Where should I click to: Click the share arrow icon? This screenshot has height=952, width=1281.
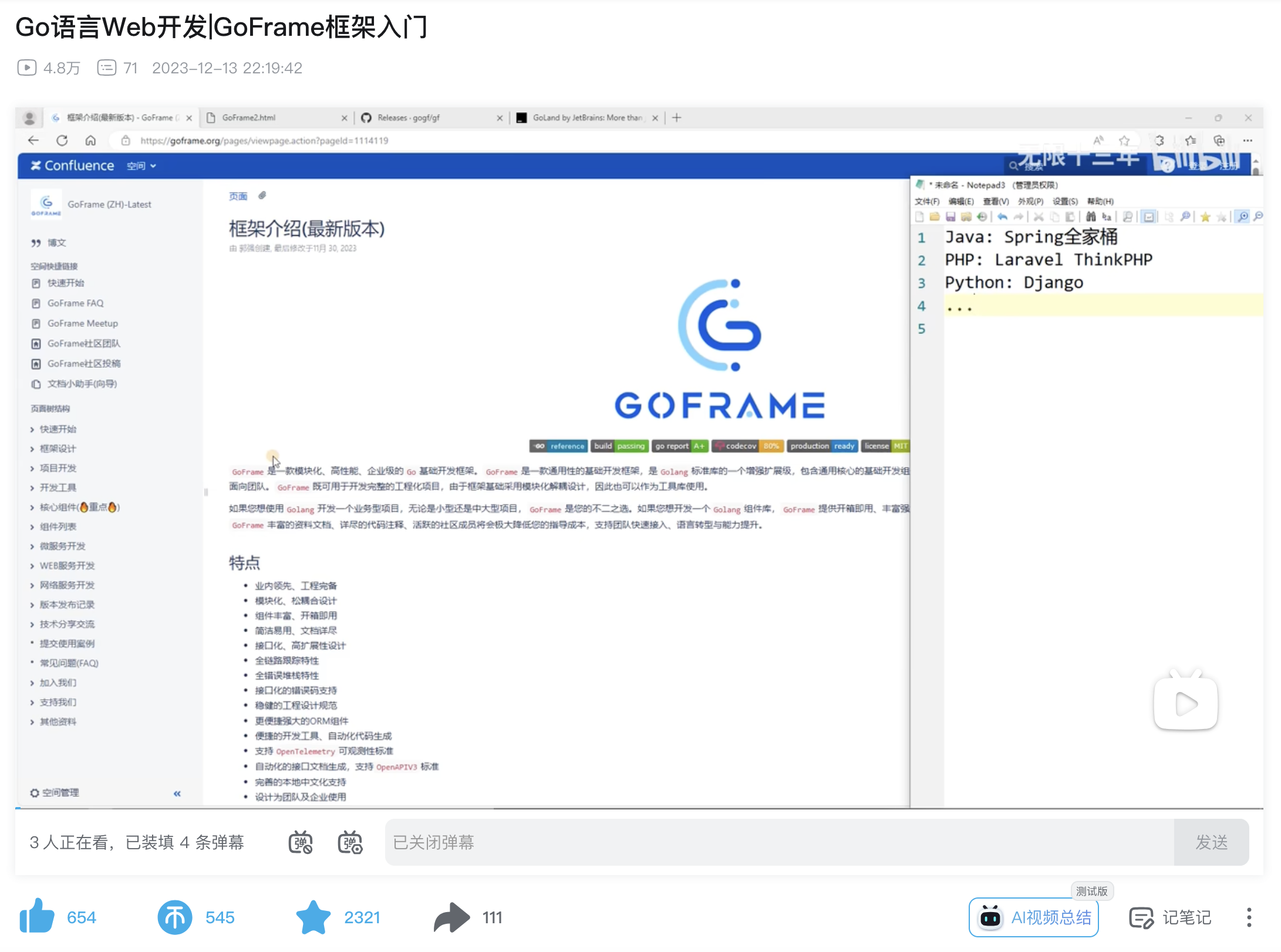tap(451, 917)
